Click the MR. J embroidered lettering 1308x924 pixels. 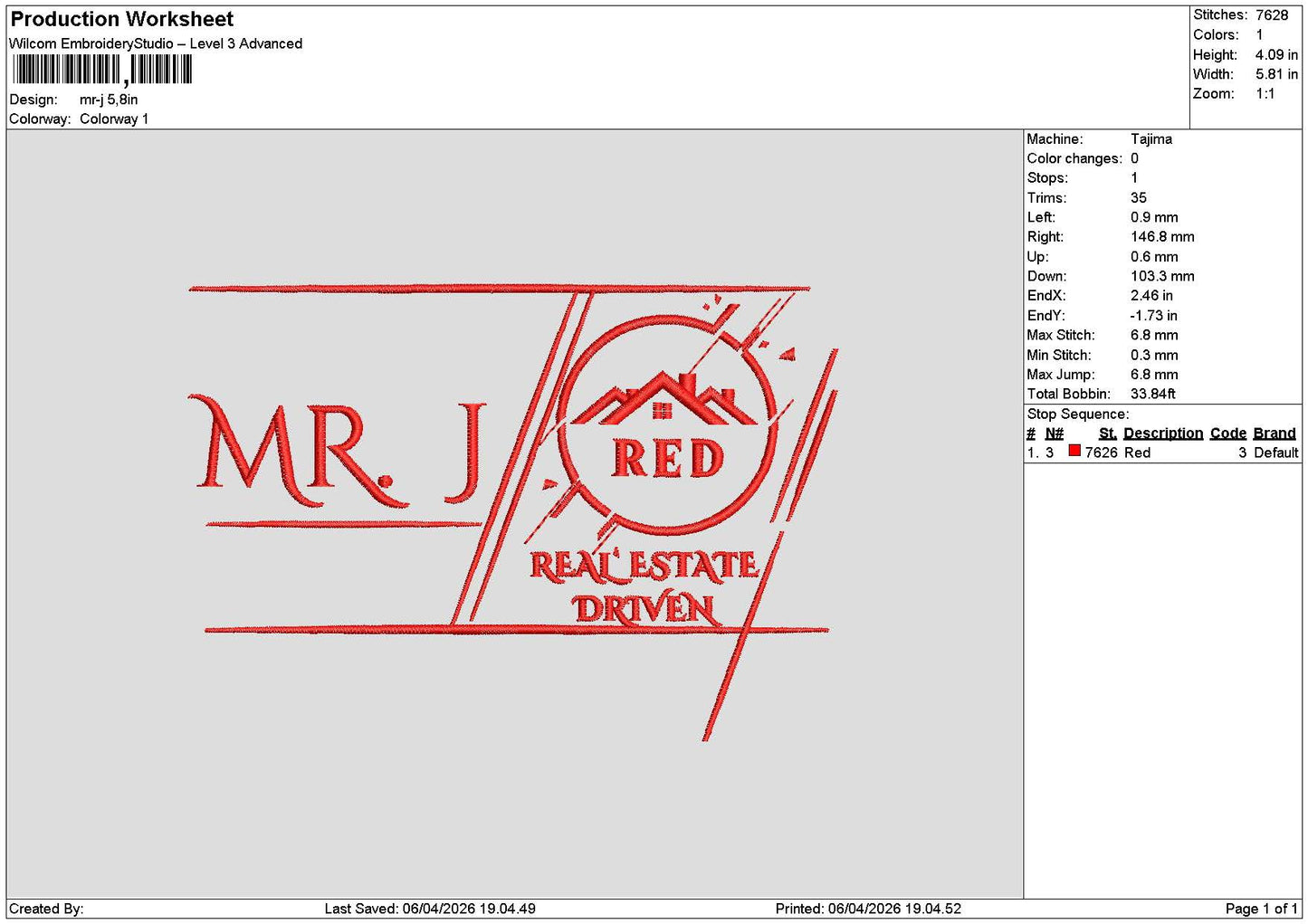coord(337,450)
